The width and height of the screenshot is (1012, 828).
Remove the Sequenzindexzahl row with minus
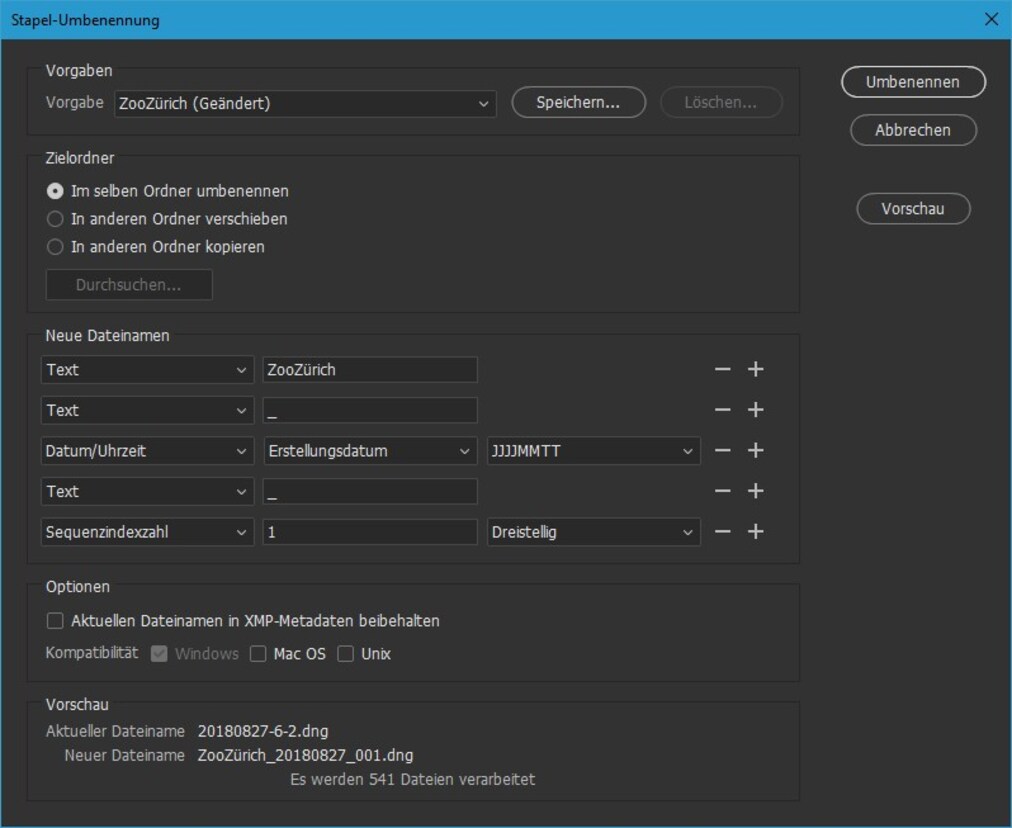coord(722,532)
